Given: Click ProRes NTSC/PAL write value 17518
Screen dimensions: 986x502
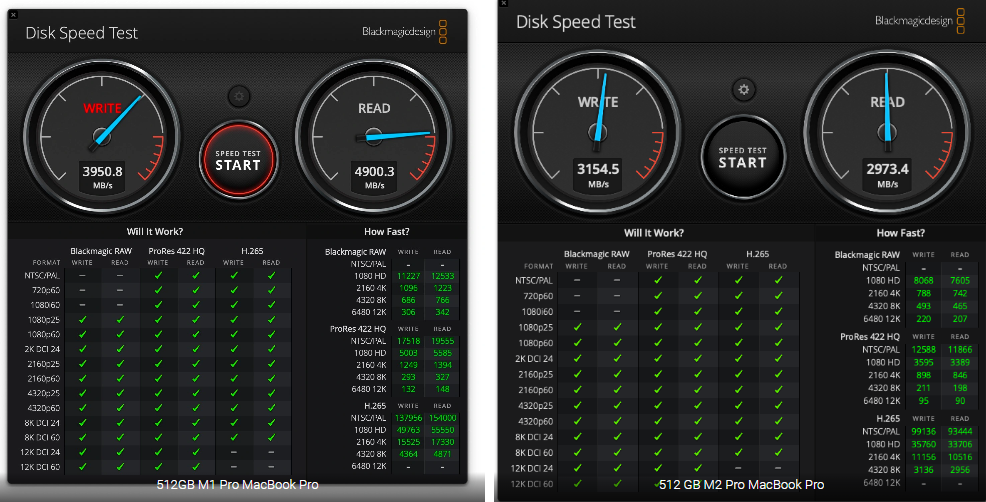Looking at the screenshot, I should (x=408, y=341).
